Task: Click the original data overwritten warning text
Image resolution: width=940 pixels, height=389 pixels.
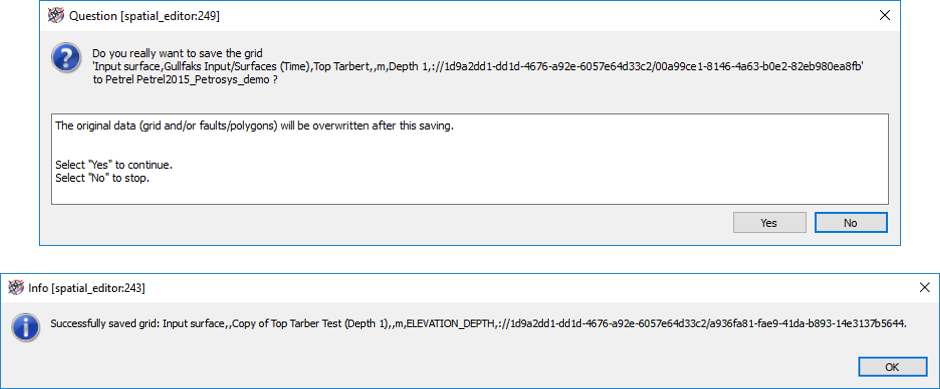Action: [254, 126]
